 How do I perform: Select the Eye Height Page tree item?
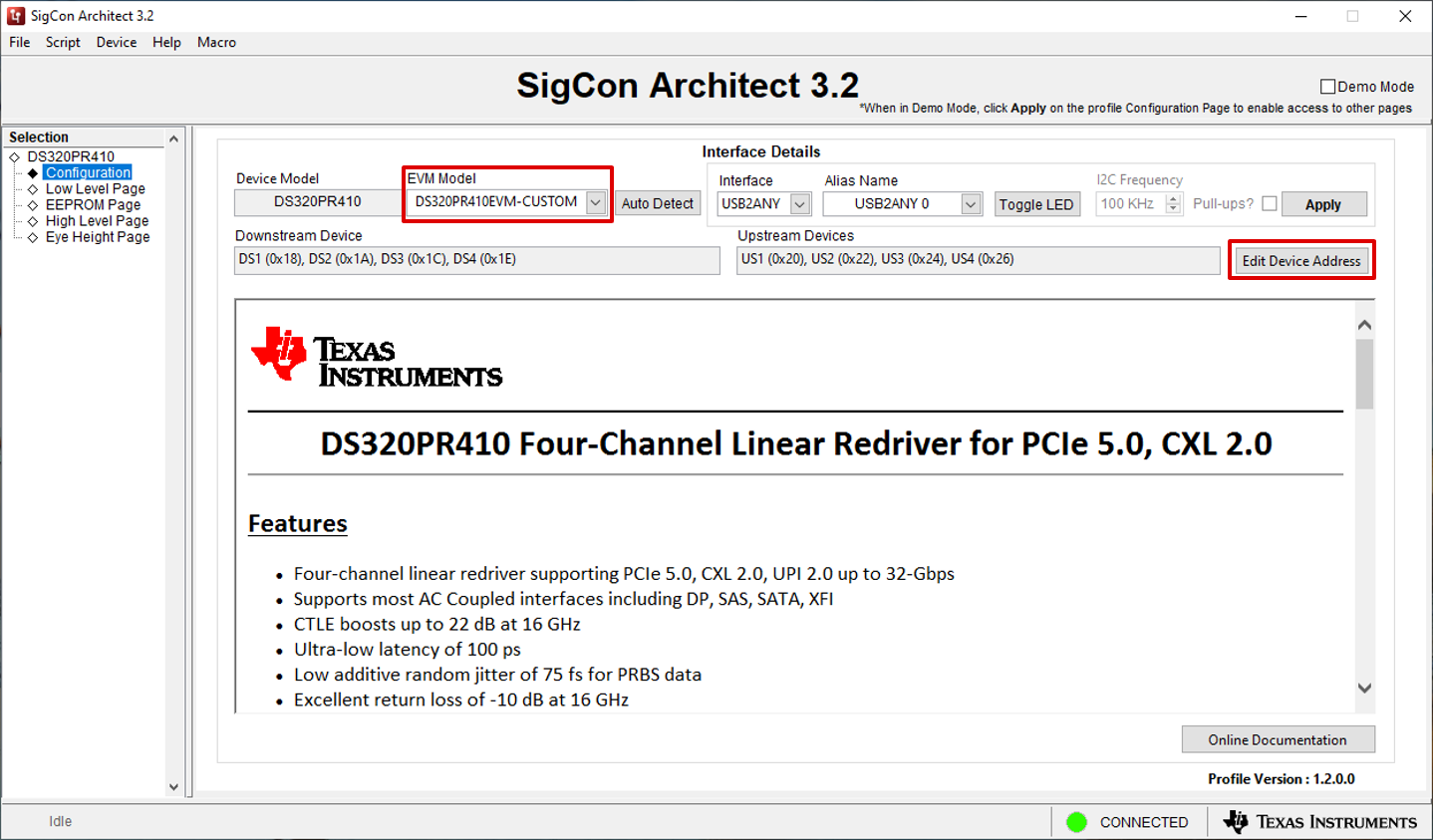point(97,237)
